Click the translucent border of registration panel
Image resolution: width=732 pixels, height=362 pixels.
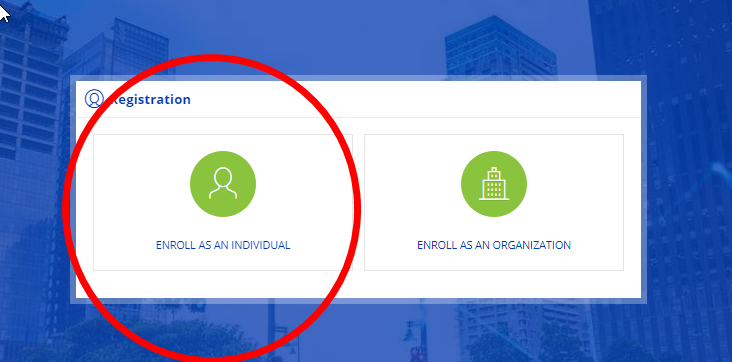tap(359, 78)
